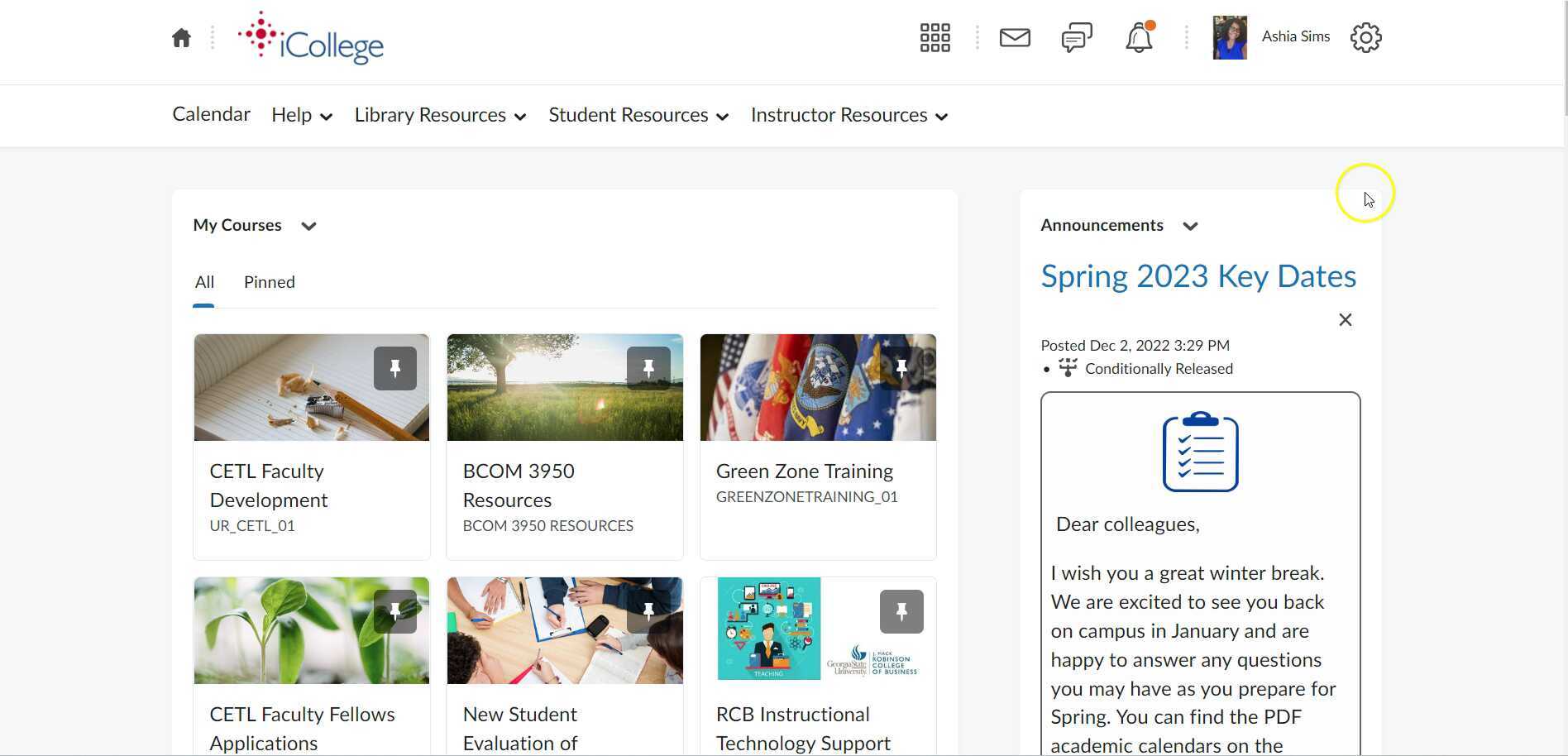Open the email messages icon
The width and height of the screenshot is (1568, 756).
[x=1015, y=37]
